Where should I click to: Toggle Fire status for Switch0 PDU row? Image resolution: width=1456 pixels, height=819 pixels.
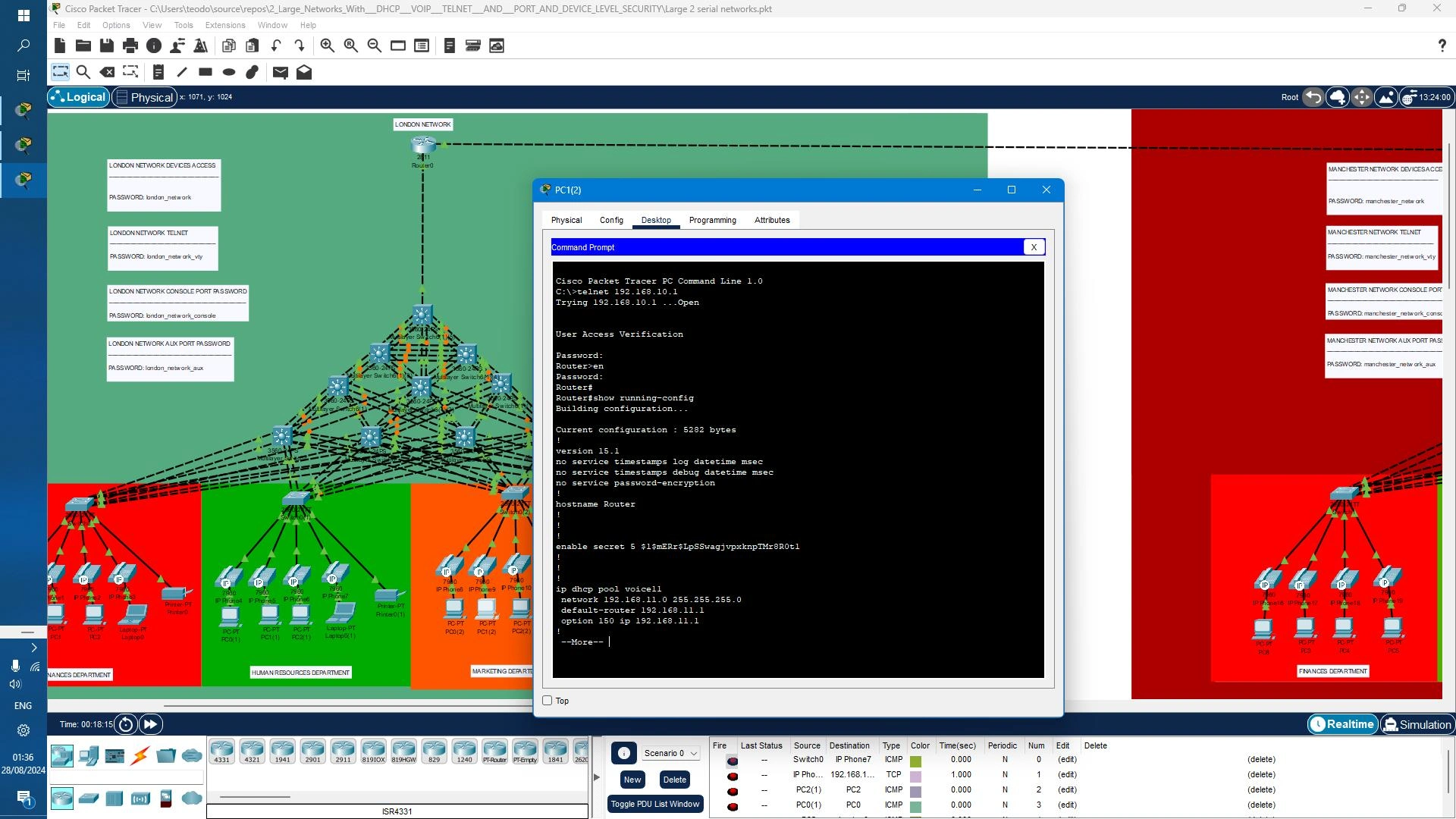point(733,760)
